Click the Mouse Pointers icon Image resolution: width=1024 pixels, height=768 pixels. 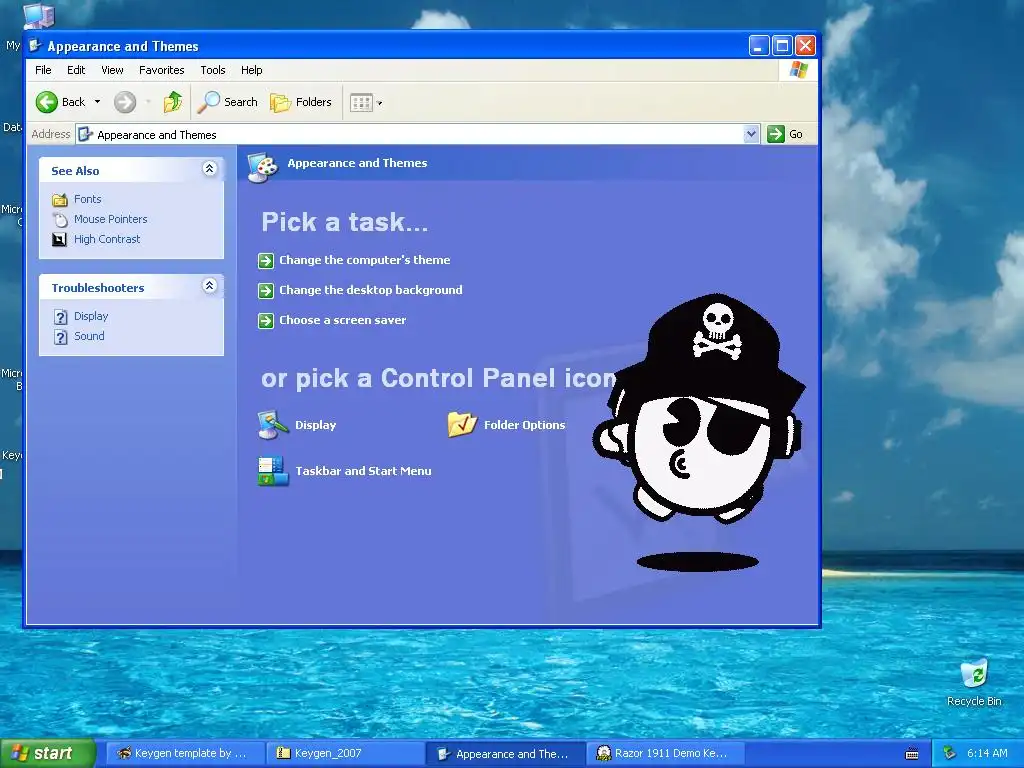(59, 219)
